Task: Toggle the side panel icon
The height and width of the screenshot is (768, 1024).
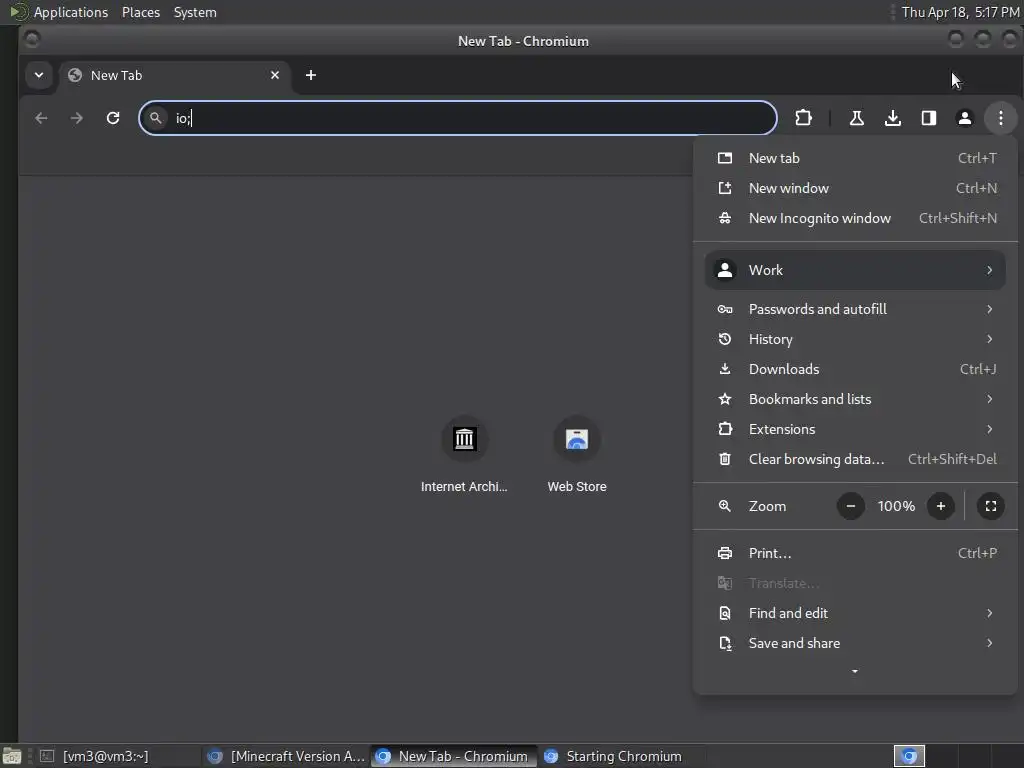Action: (x=929, y=118)
